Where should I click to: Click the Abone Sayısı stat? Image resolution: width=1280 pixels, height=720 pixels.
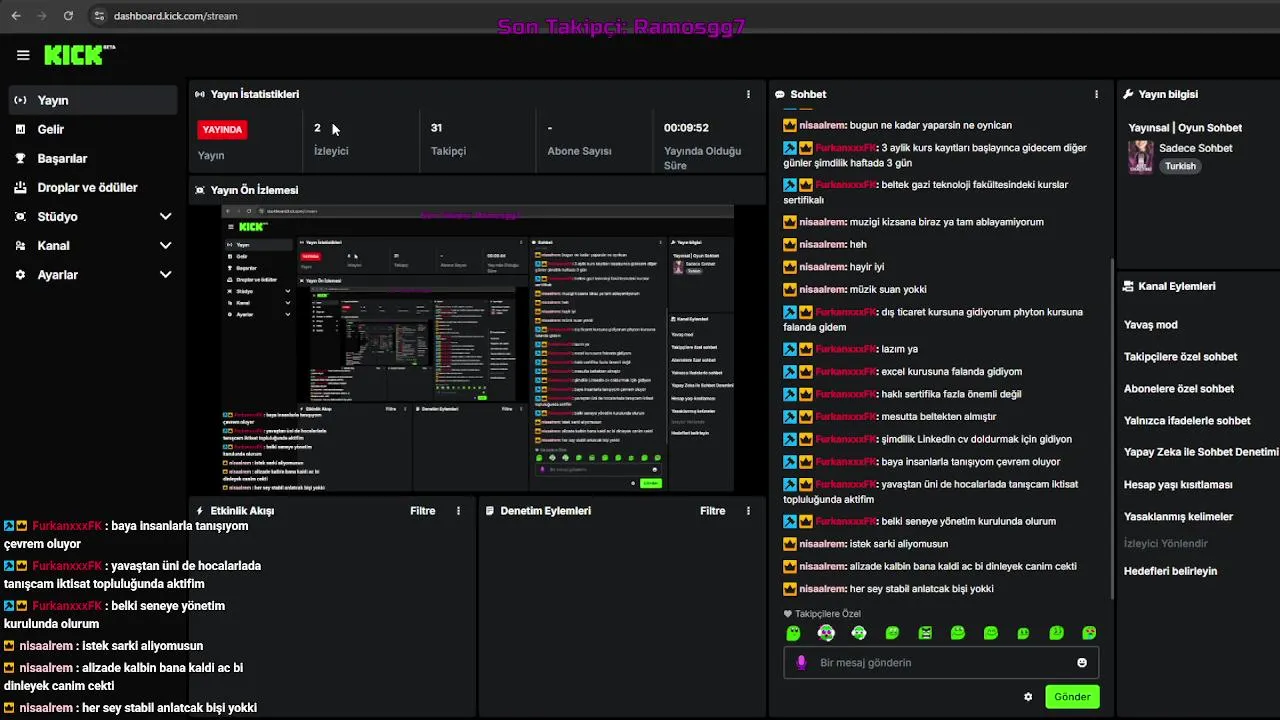click(579, 151)
